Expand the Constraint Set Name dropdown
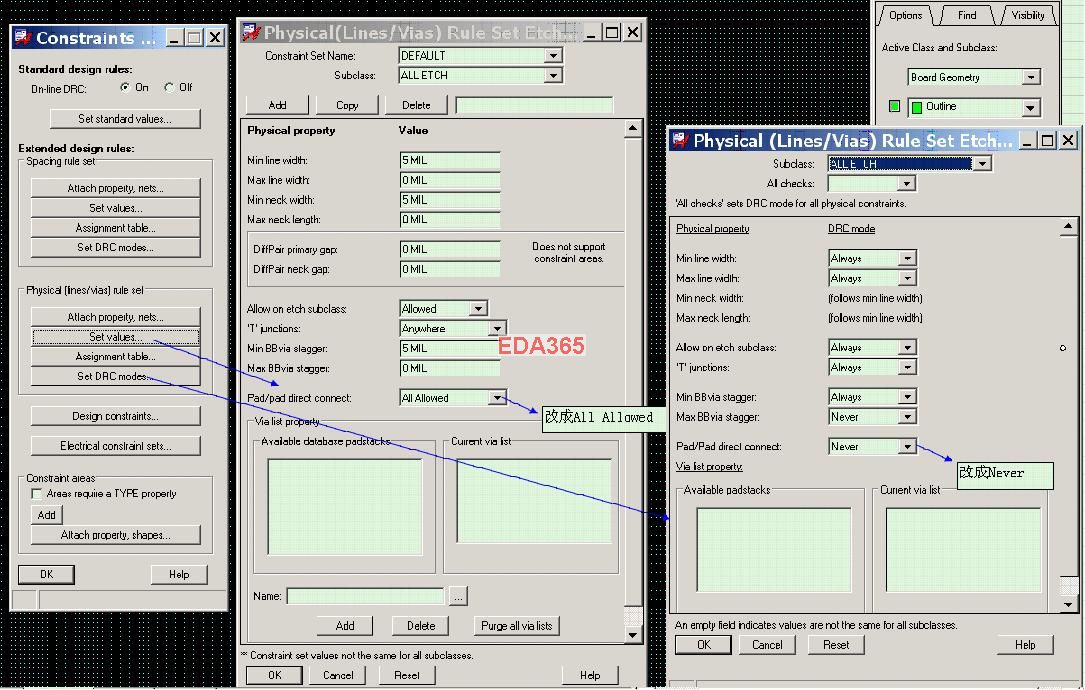The image size is (1085, 690). pos(553,55)
